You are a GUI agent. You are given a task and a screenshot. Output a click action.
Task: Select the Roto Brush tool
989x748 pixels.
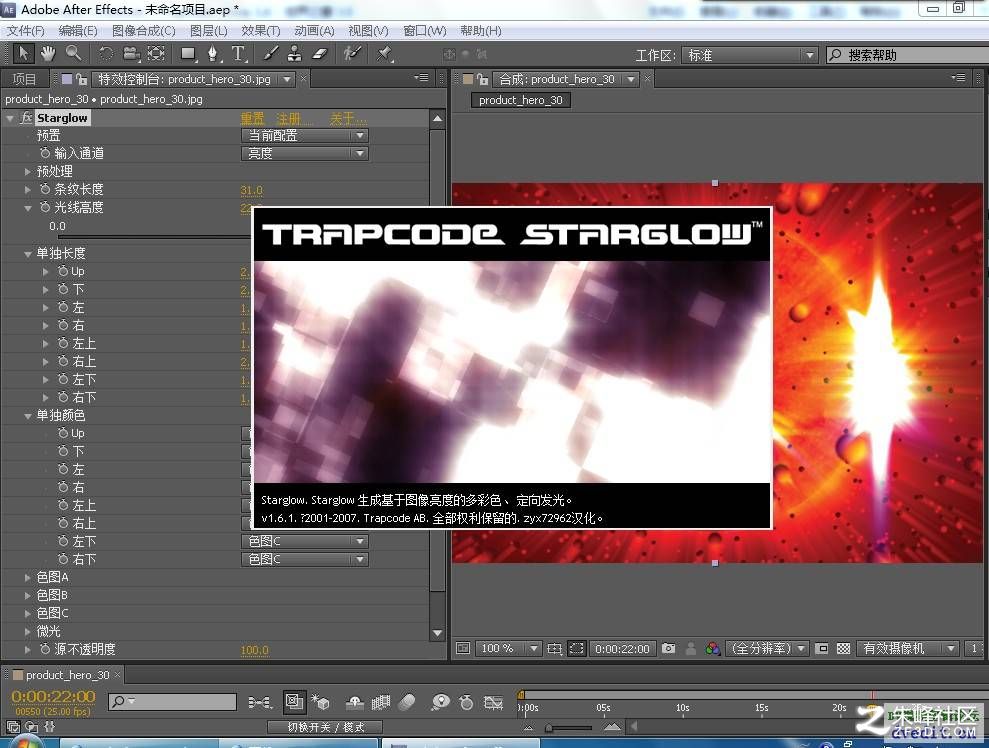pyautogui.click(x=352, y=54)
